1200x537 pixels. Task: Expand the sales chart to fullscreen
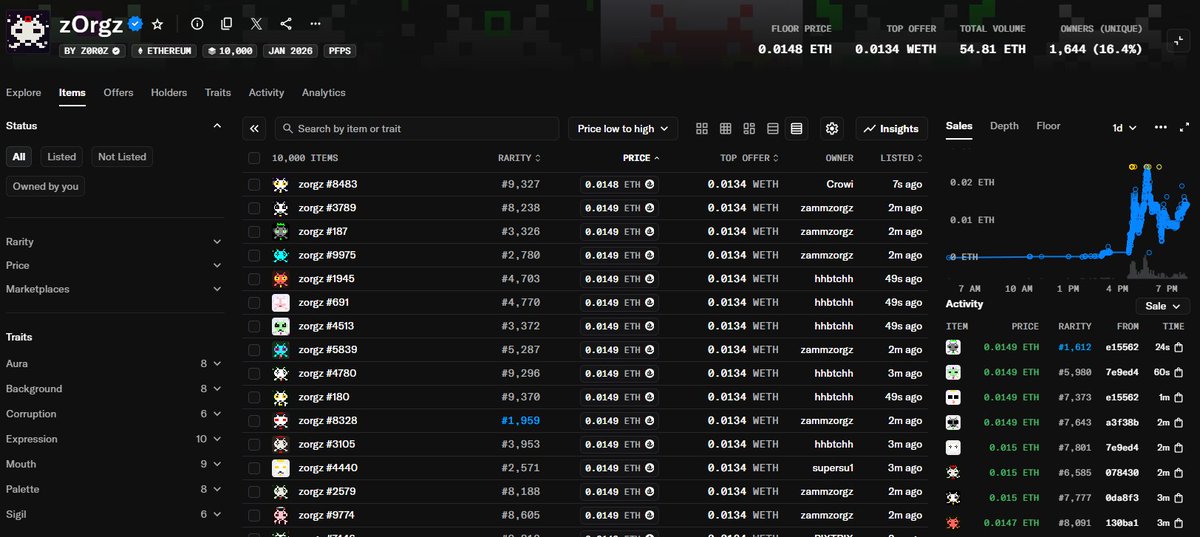tap(1185, 127)
